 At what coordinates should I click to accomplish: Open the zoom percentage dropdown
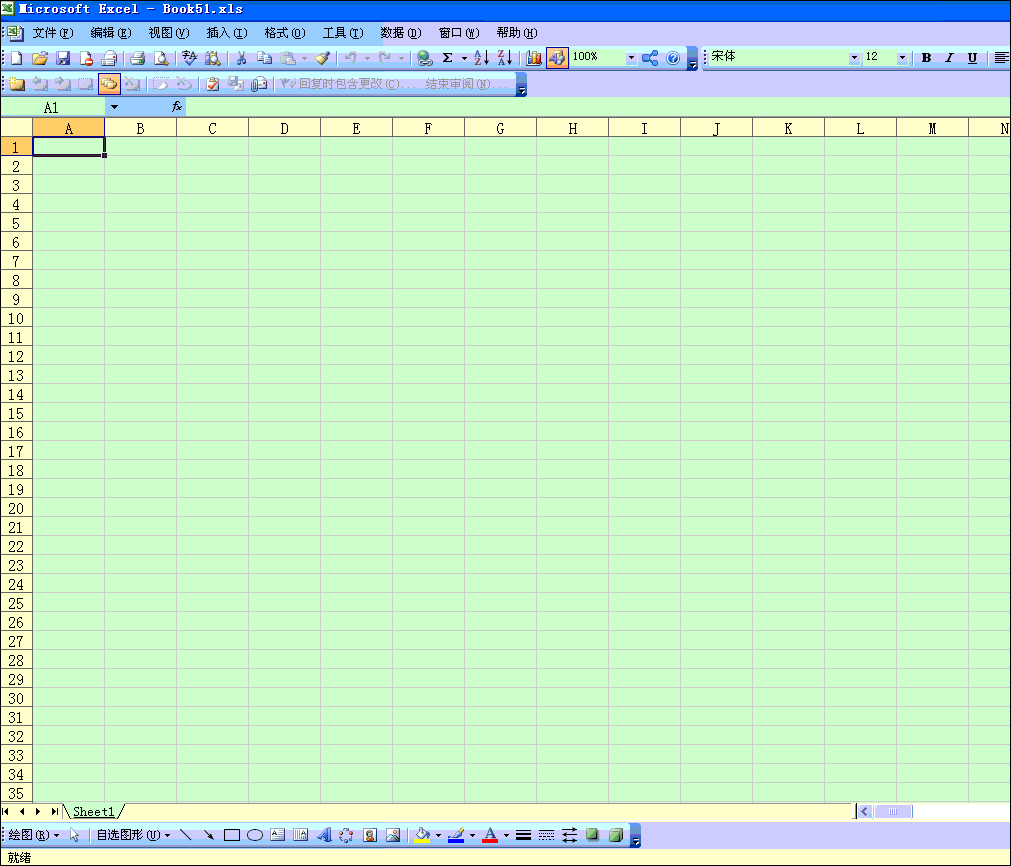(632, 58)
